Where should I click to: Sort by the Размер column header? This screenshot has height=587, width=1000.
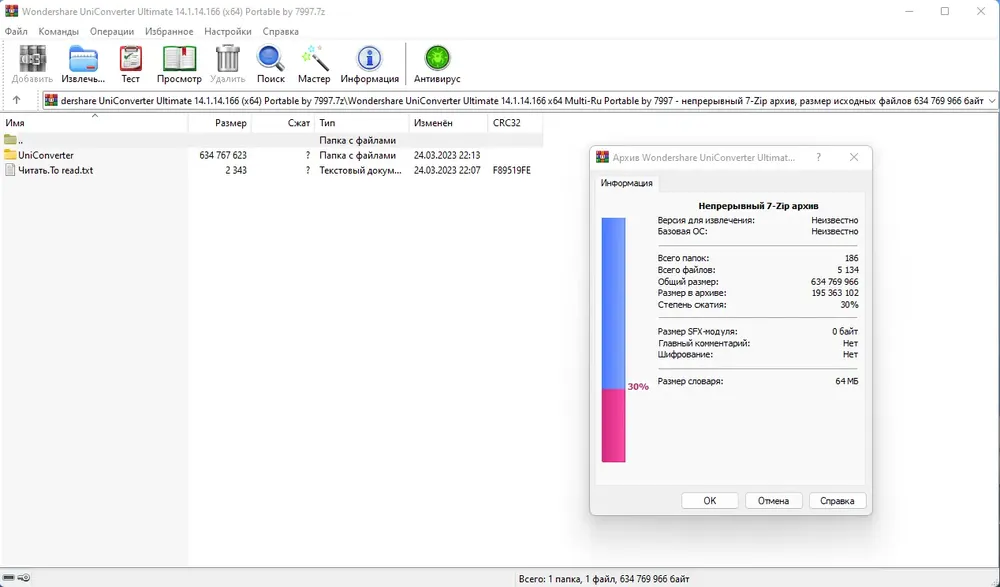(220, 123)
